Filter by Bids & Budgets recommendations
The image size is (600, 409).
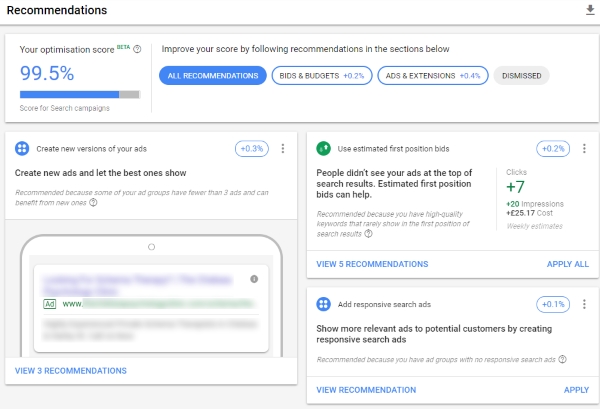point(321,75)
